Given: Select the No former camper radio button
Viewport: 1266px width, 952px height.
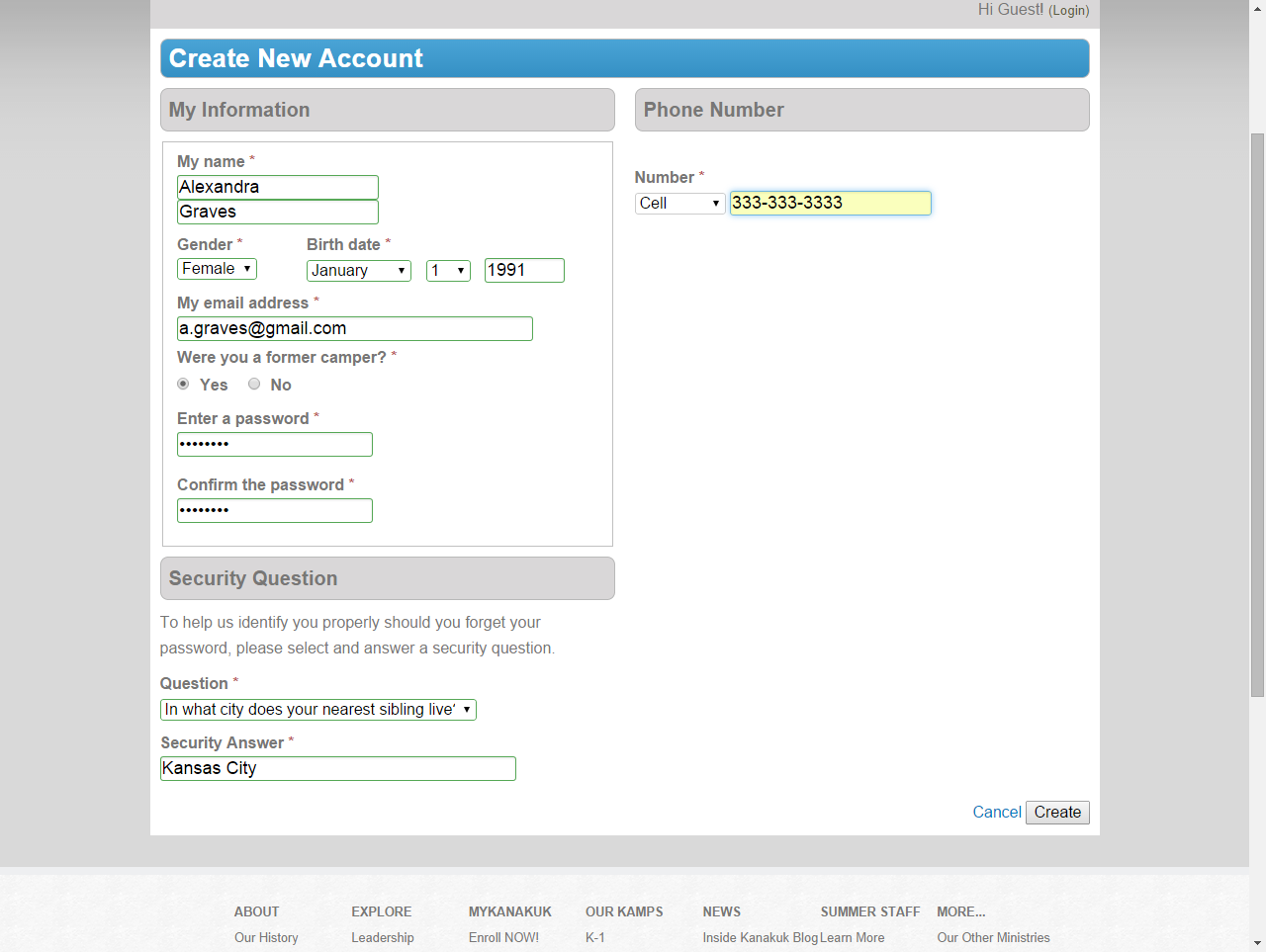Looking at the screenshot, I should tap(254, 385).
